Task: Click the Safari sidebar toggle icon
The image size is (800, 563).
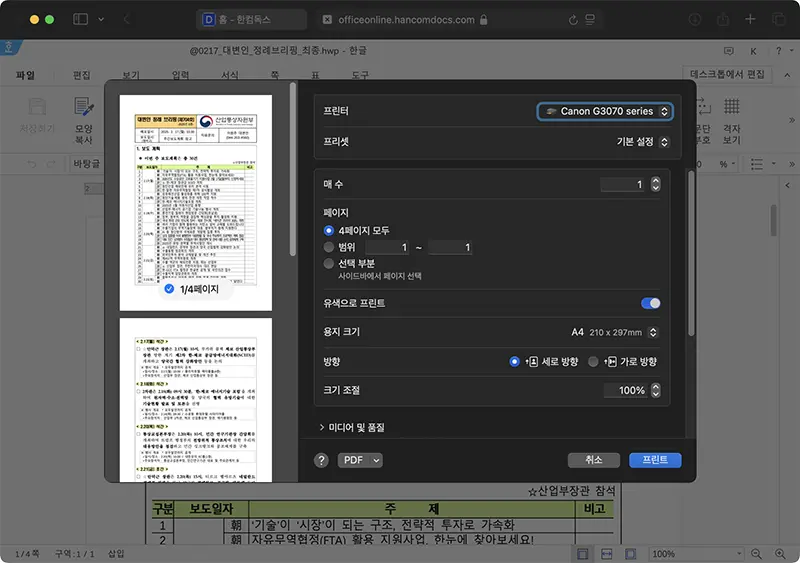Action: pos(80,19)
